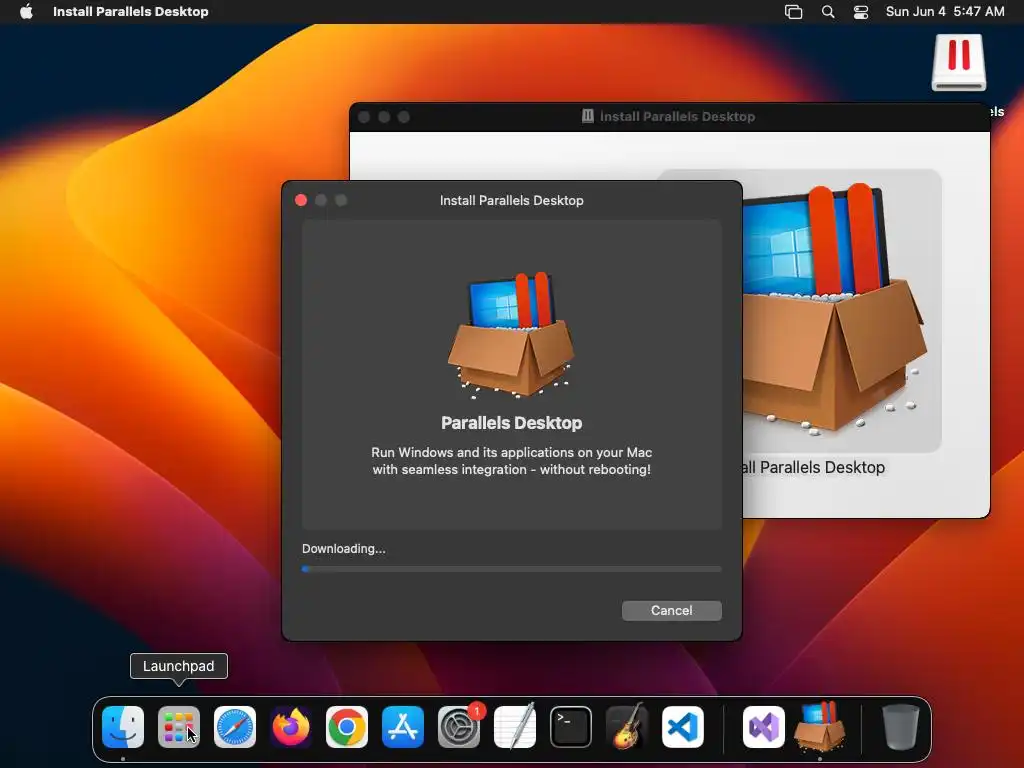Click the "Downloading..." status text
This screenshot has width=1024, height=768.
pos(344,549)
